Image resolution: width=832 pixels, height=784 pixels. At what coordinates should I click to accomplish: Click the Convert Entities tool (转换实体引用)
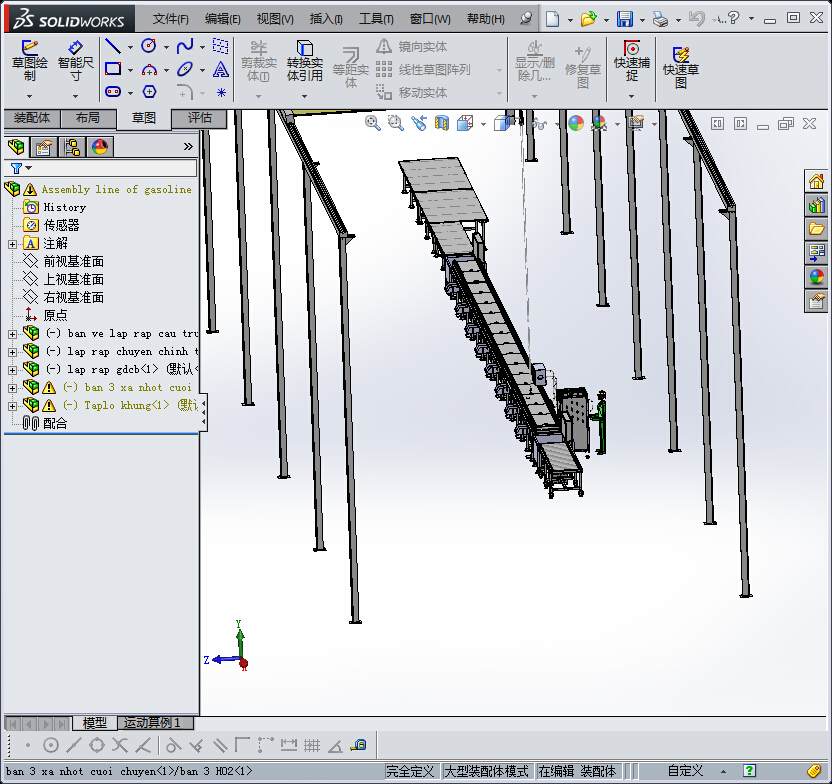click(x=305, y=62)
